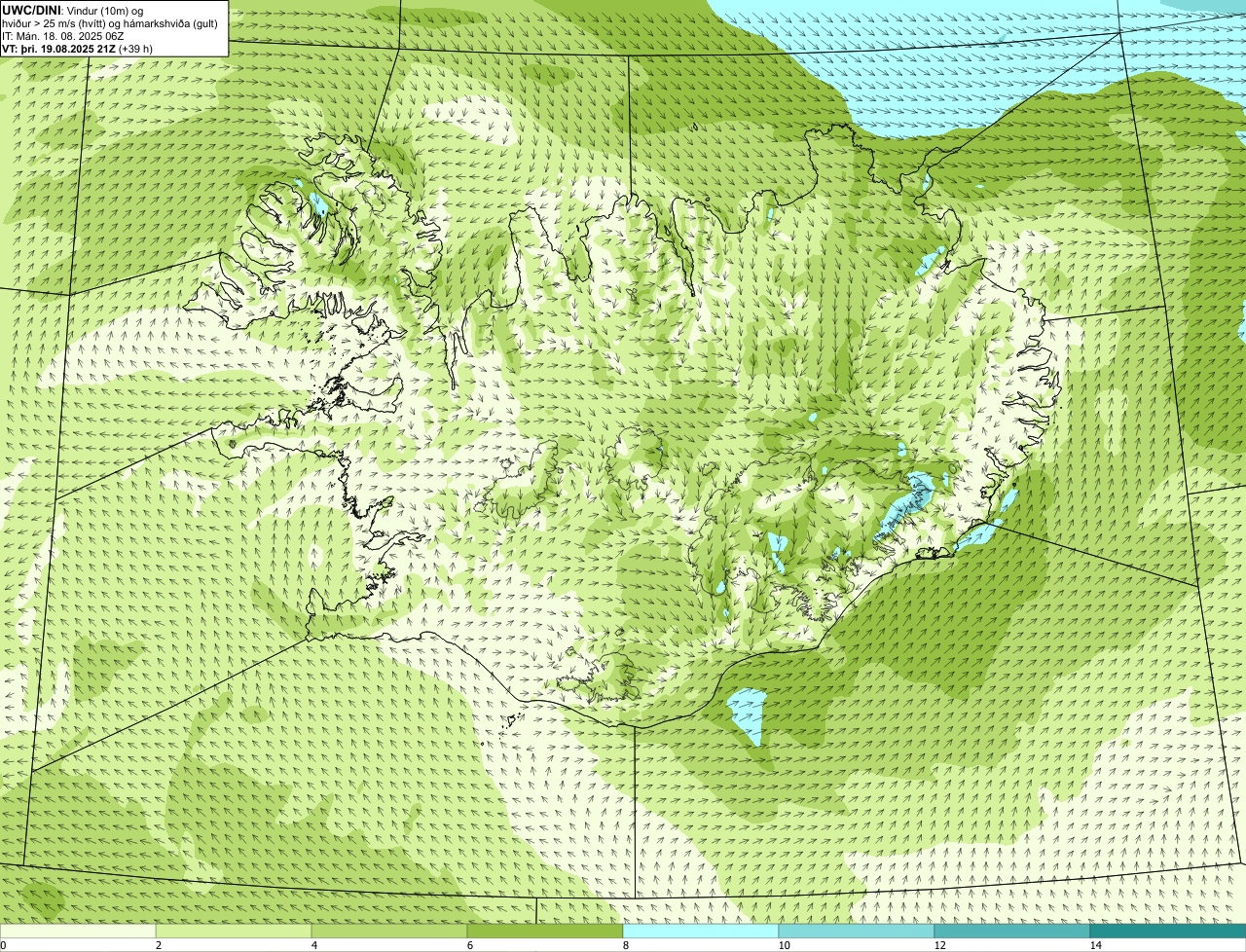Viewport: 1246px width, 952px height.
Task: Click the 6–8 m/s dark green legend segment
Action: 545,931
